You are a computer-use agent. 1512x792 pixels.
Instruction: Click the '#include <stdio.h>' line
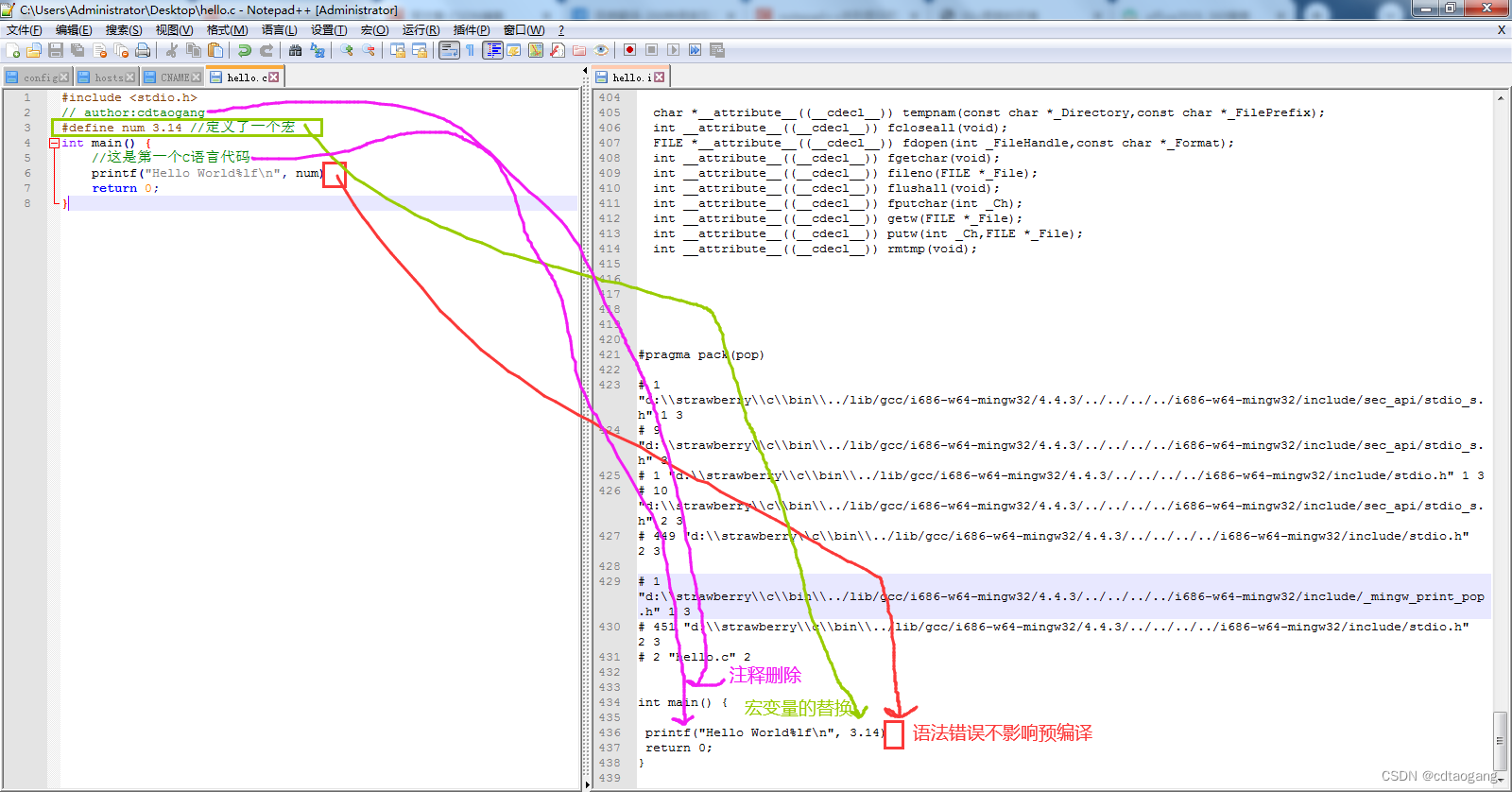(129, 97)
